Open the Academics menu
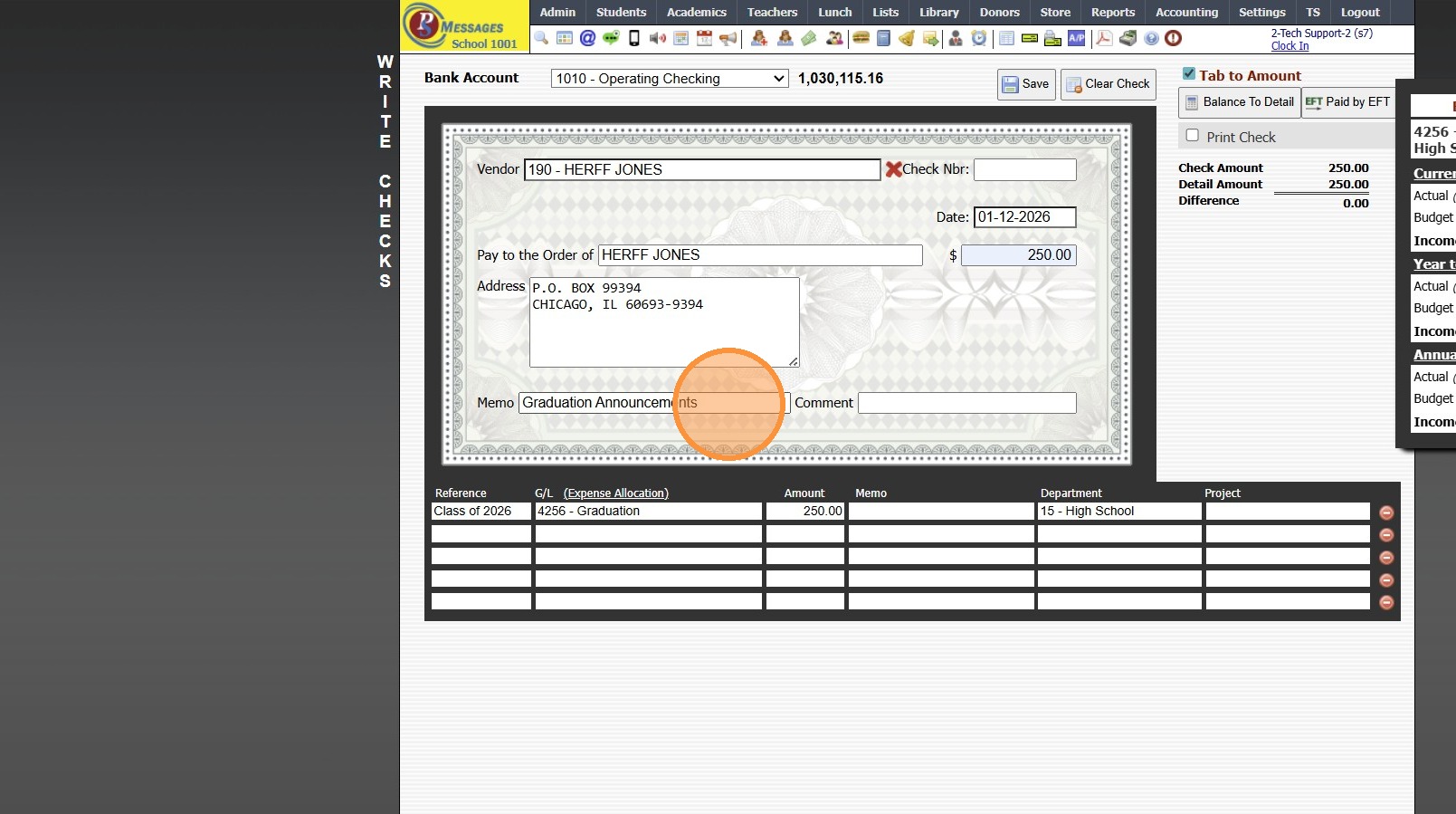 [697, 13]
